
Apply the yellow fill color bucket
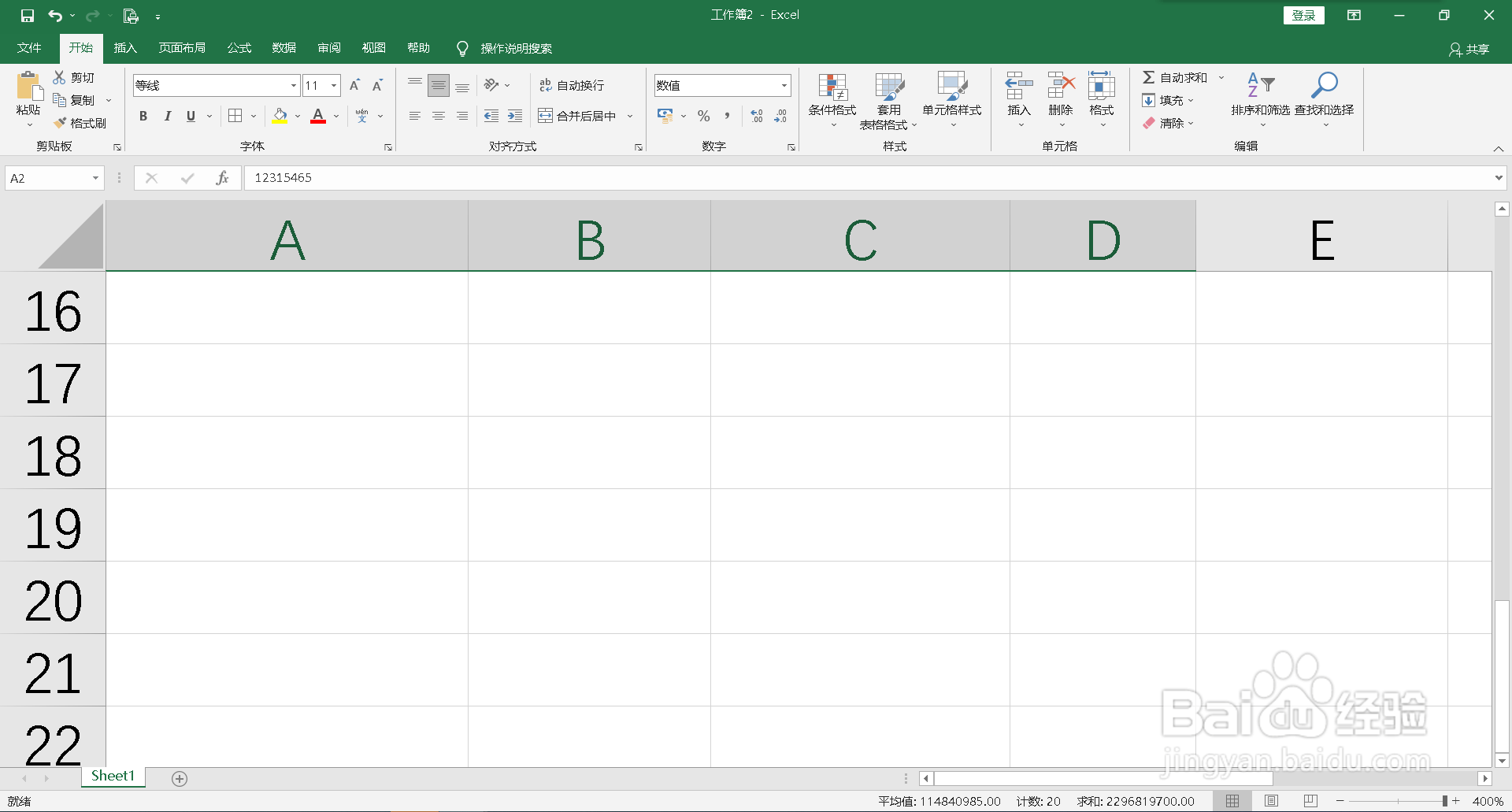(280, 116)
